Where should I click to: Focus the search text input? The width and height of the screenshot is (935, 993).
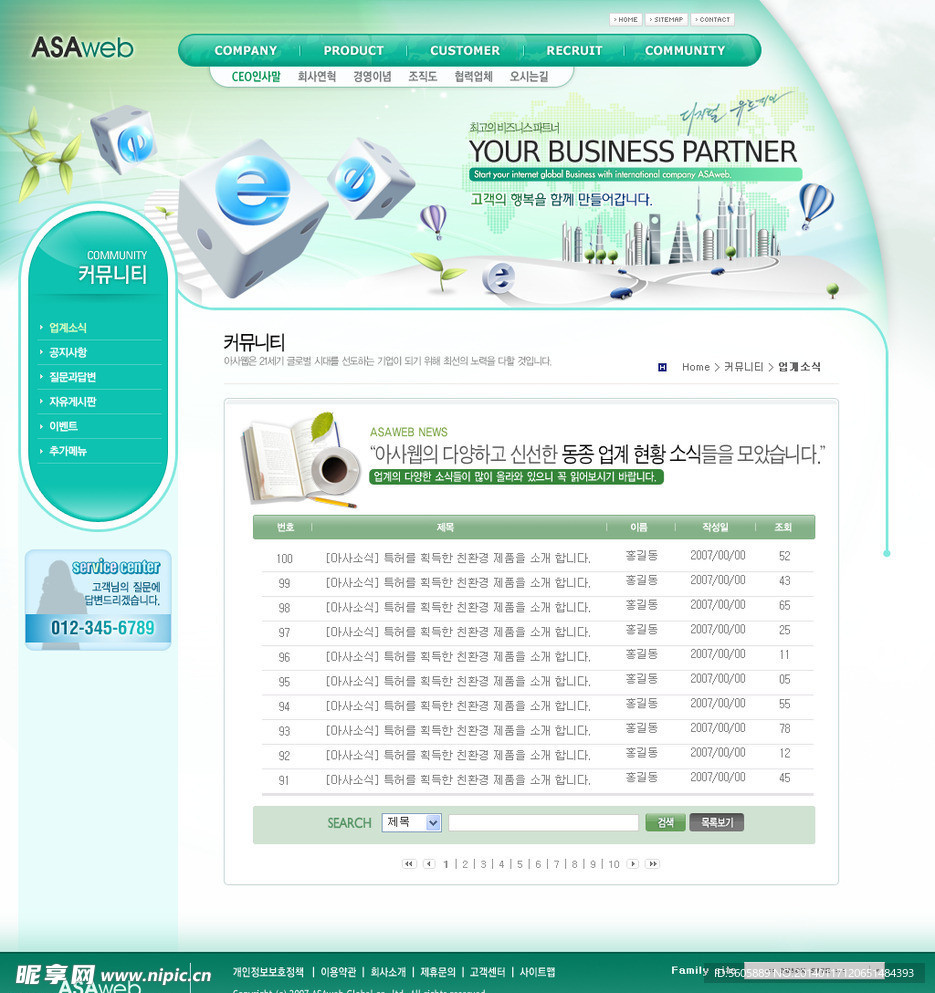point(544,823)
